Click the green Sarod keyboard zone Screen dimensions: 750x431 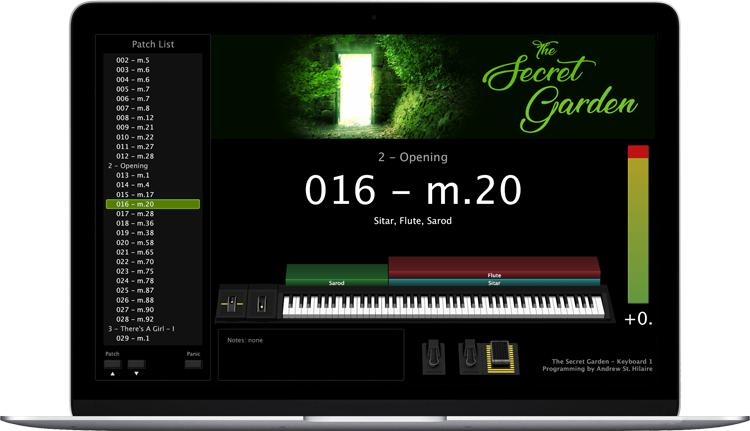click(337, 275)
